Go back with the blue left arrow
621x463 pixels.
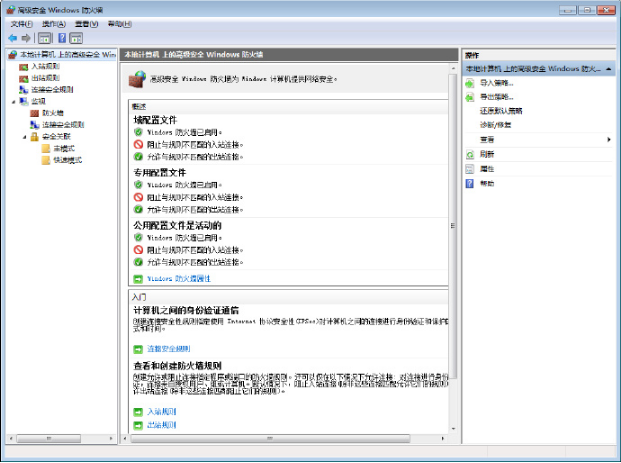[x=13, y=38]
